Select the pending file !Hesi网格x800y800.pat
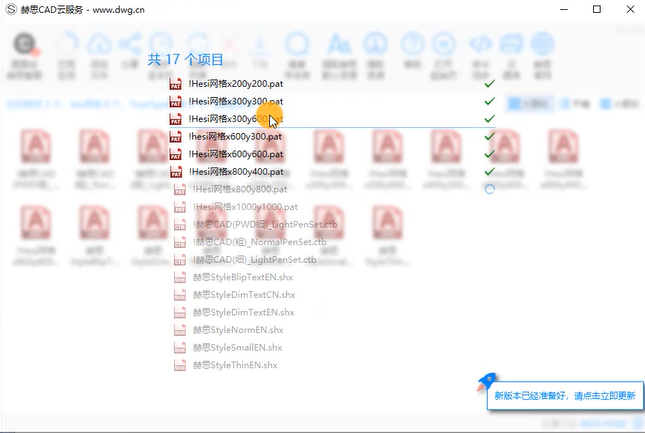Screen dimensions: 645x433 click(240, 190)
